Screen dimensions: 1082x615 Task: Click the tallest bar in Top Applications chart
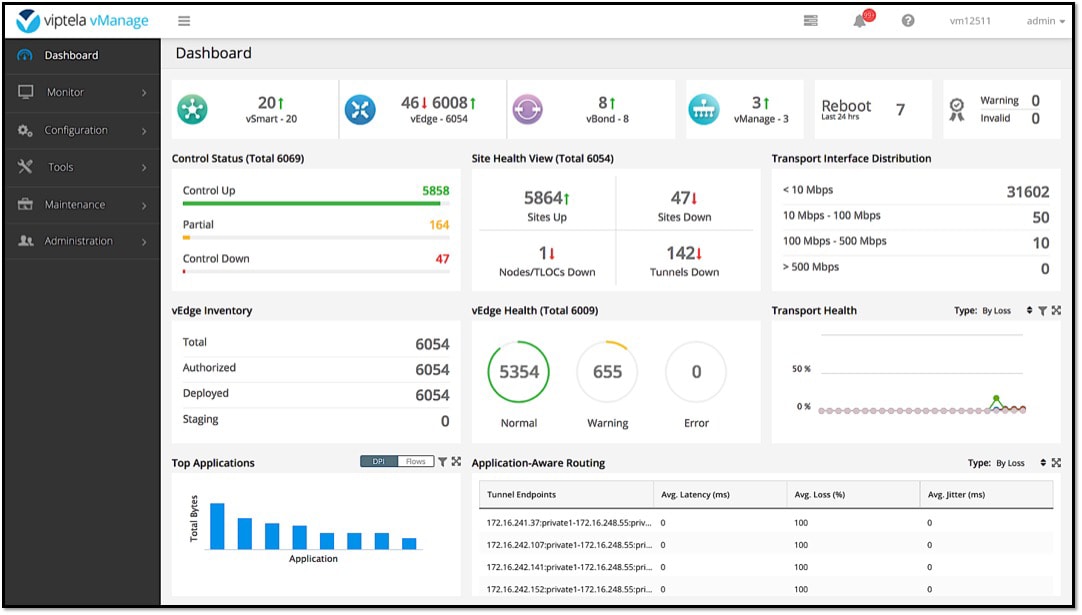click(x=217, y=526)
